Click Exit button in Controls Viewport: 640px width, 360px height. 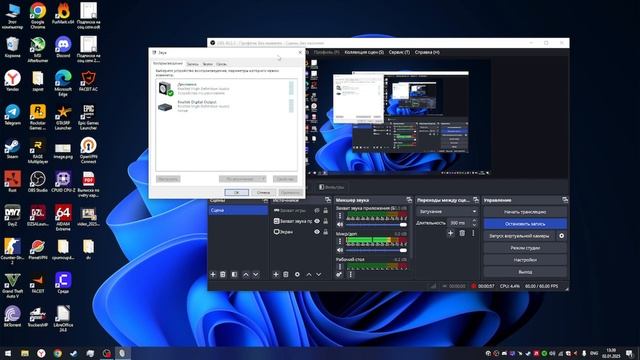pos(525,271)
